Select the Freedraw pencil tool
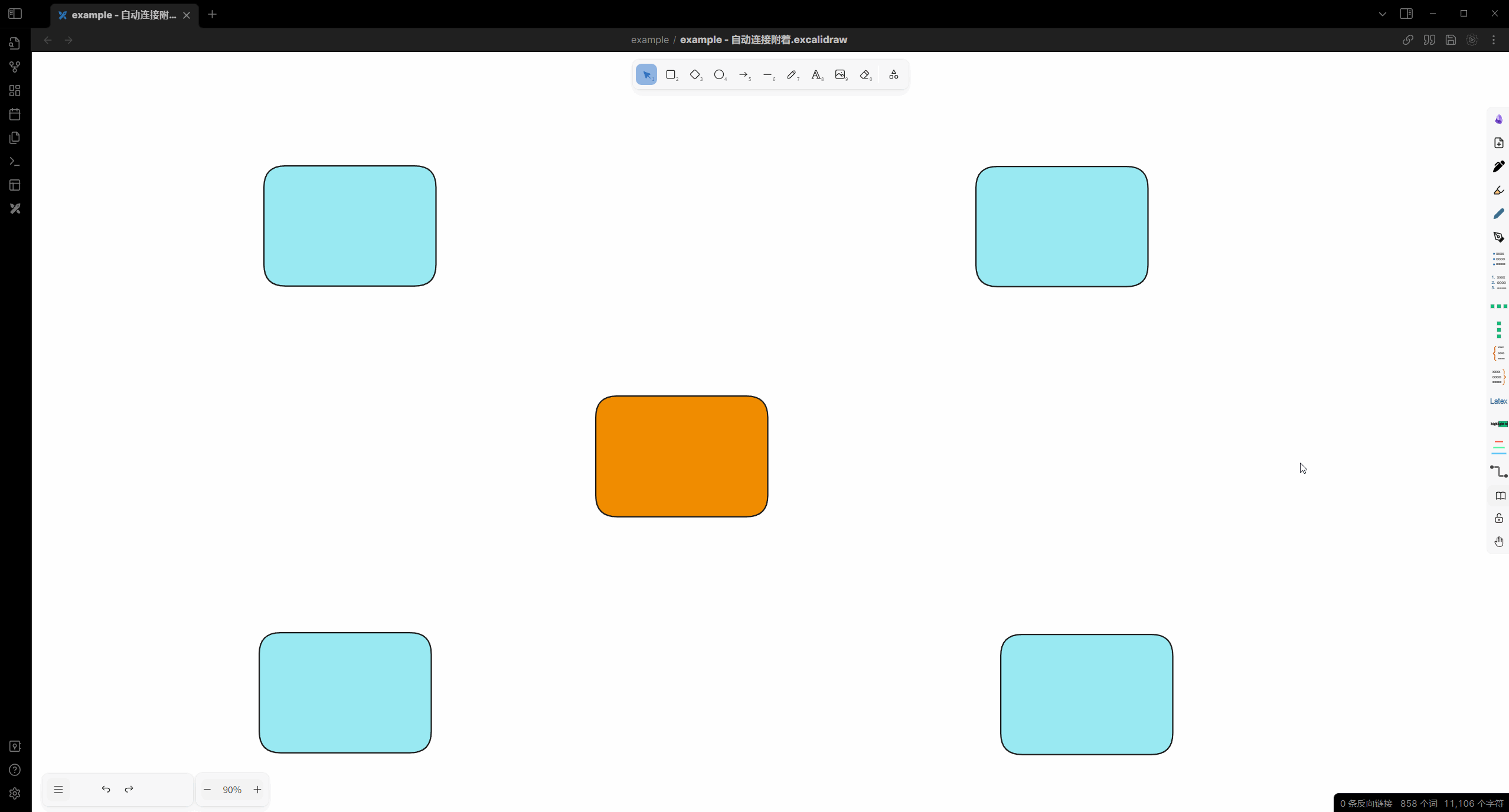 point(792,75)
